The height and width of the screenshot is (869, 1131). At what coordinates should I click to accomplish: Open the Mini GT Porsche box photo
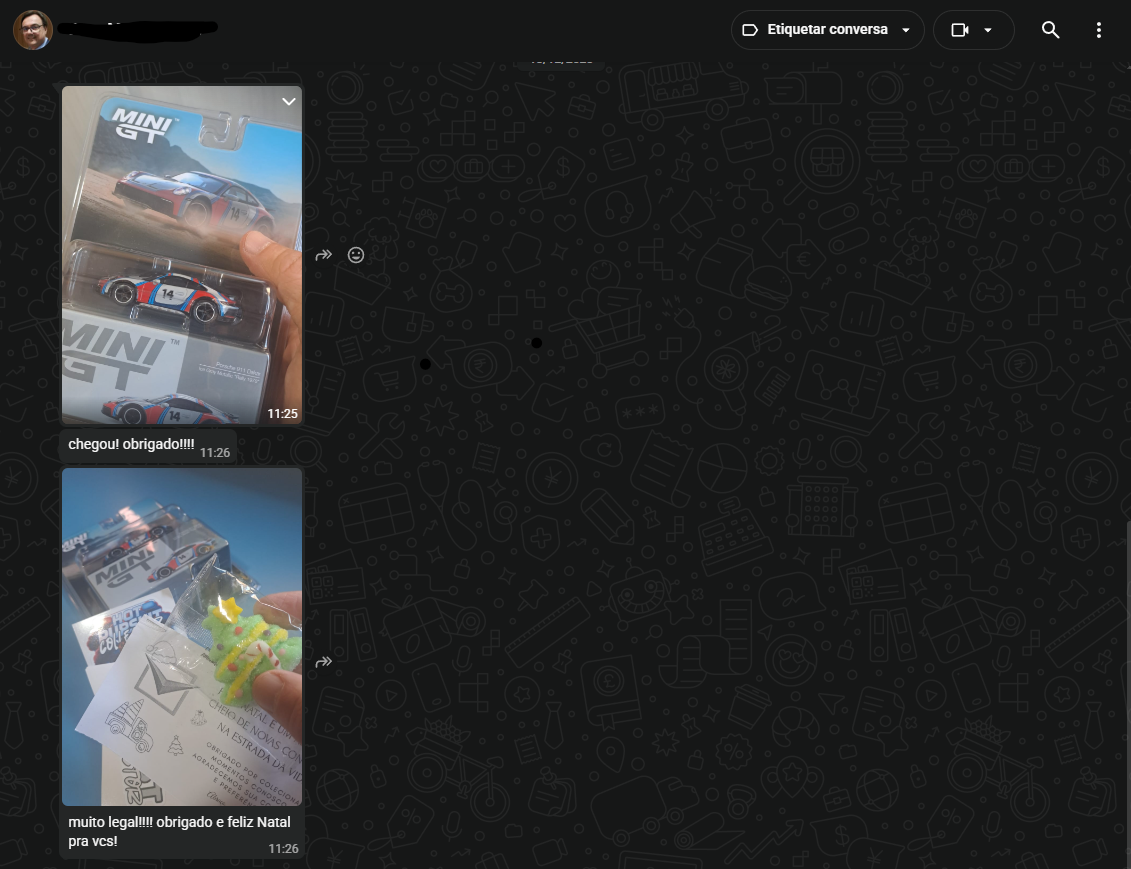(x=181, y=255)
